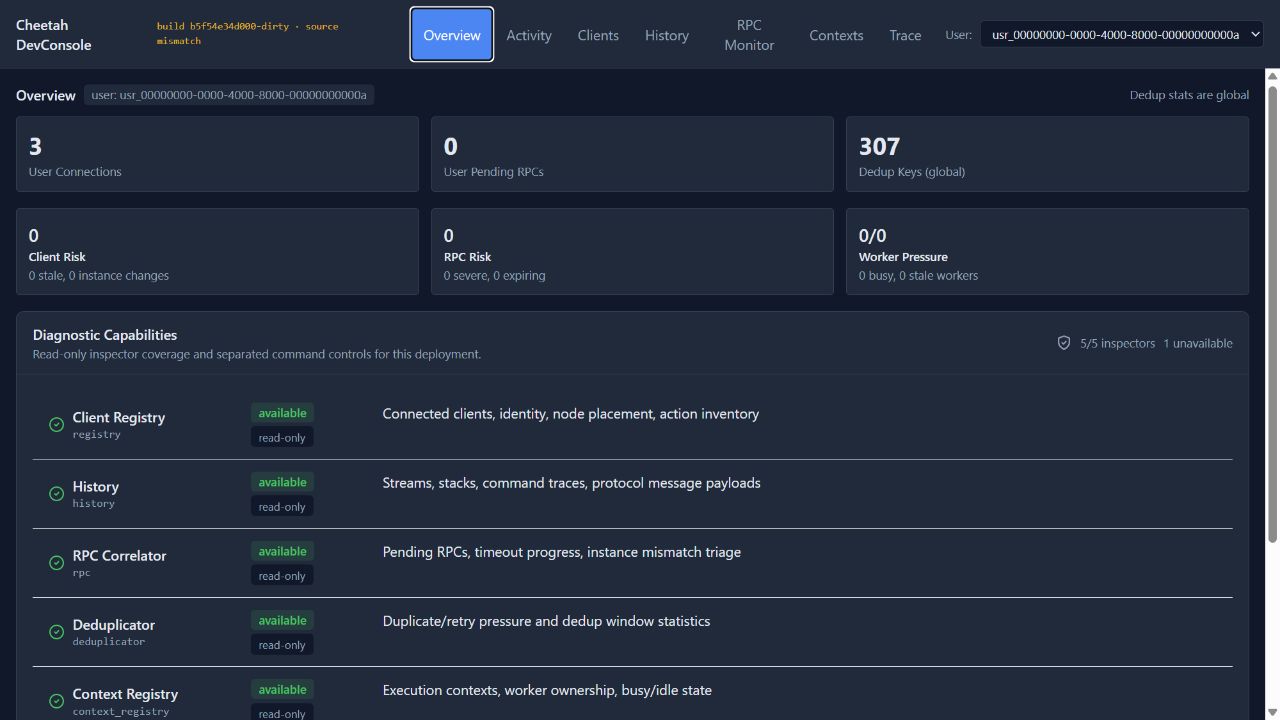The image size is (1280, 720).
Task: Click the 0 busy, 0 stale workers text
Action: pyautogui.click(x=918, y=275)
